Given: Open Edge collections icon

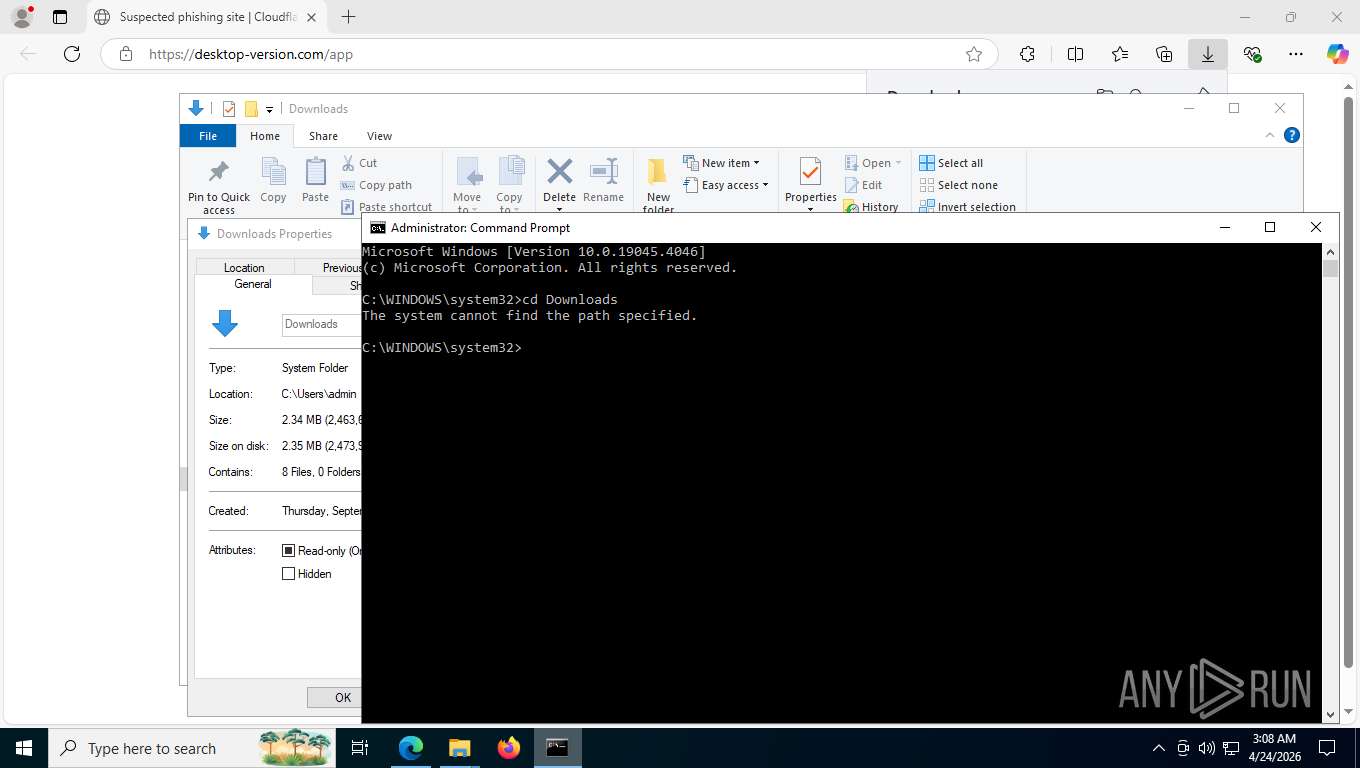Looking at the screenshot, I should click(1163, 54).
